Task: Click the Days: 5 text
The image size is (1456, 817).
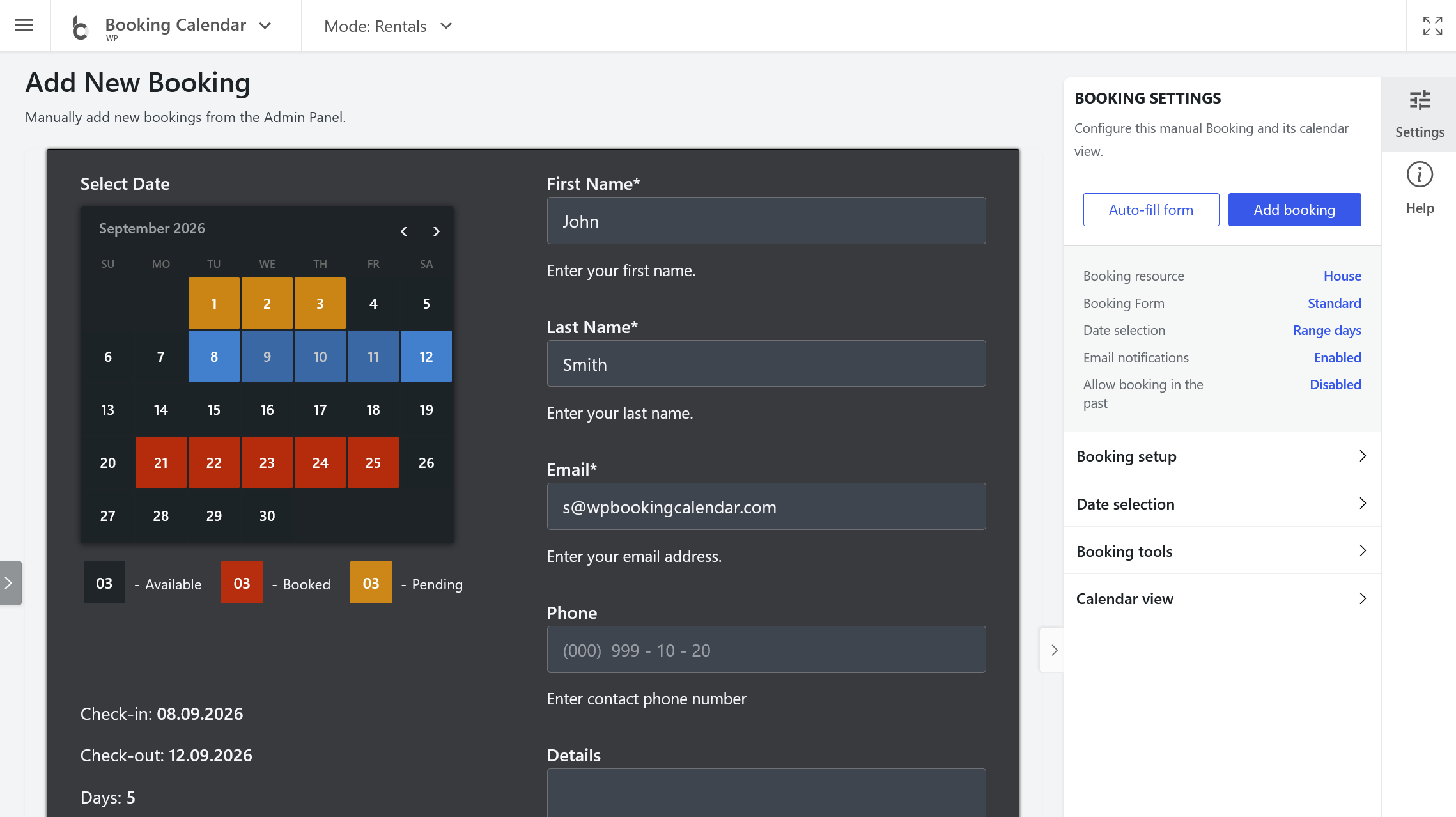Action: pyautogui.click(x=108, y=797)
